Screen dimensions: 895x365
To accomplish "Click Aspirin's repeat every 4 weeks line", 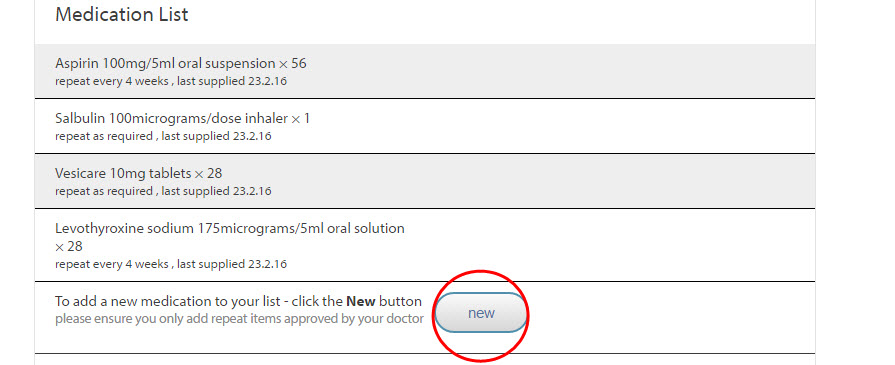I will click(x=111, y=81).
